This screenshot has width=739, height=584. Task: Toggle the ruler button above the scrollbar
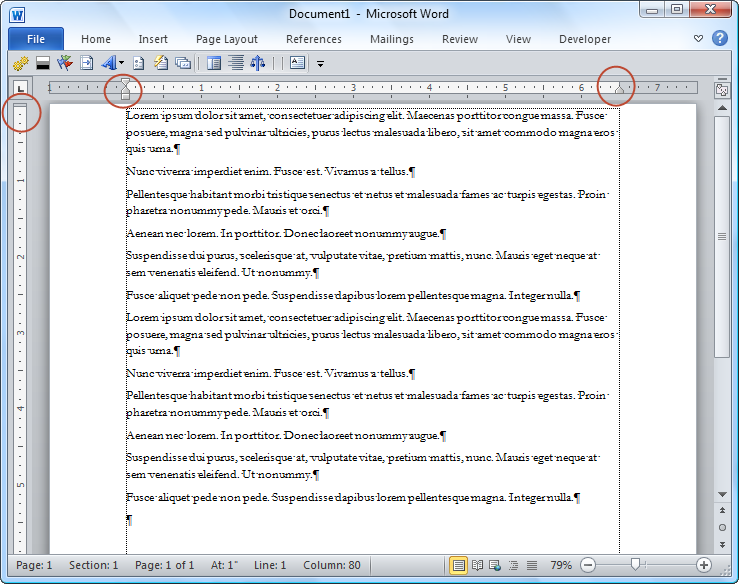[x=722, y=89]
